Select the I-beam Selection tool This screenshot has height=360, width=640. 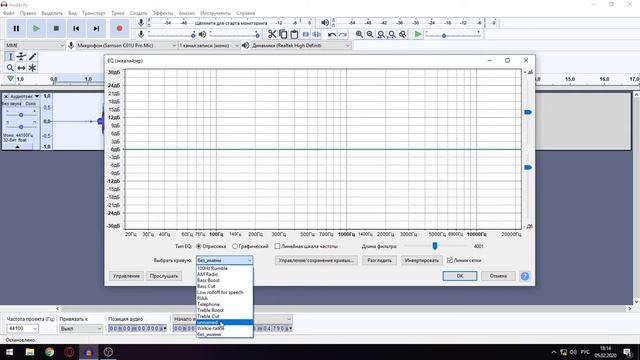(x=10, y=56)
